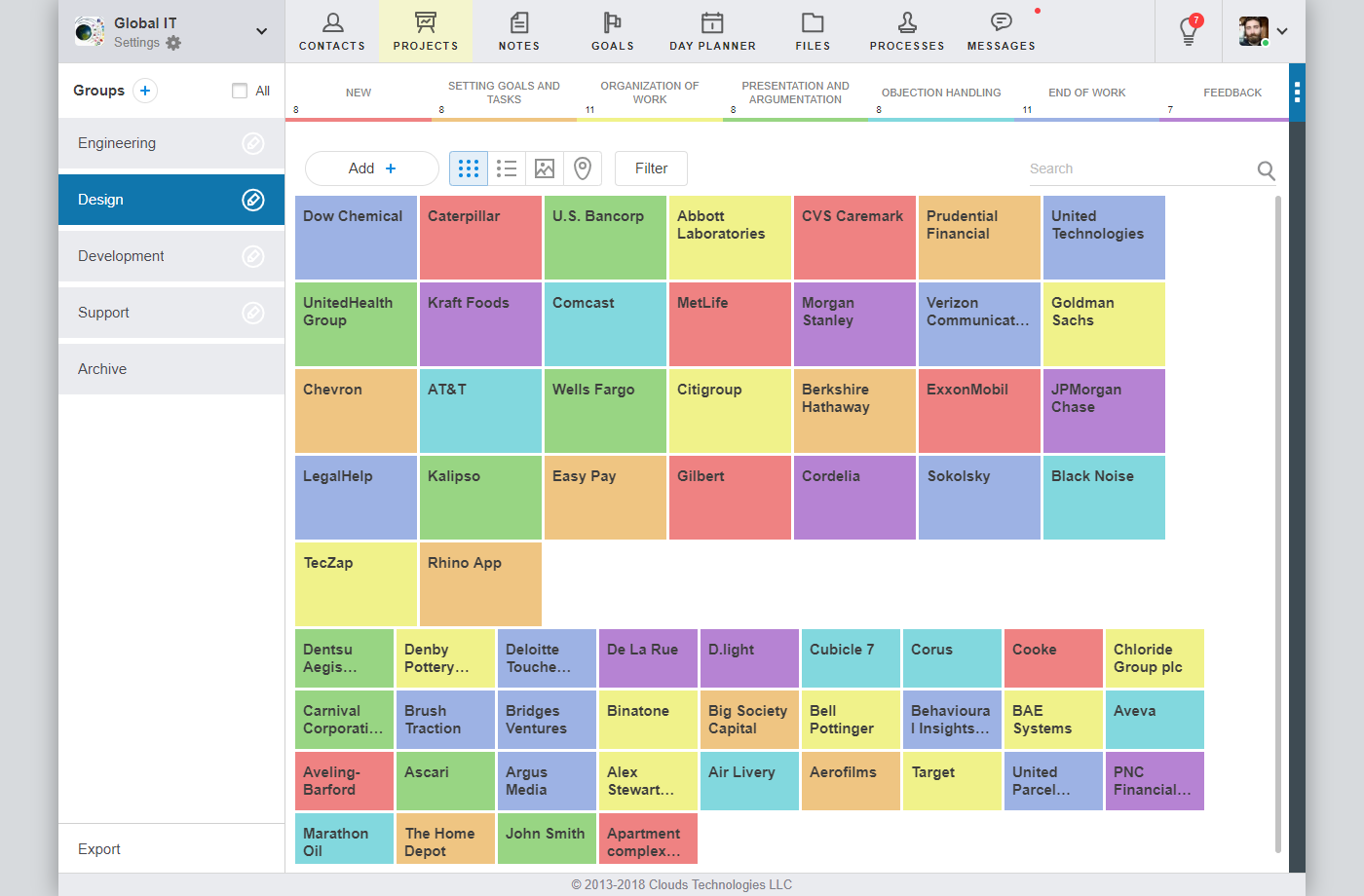The width and height of the screenshot is (1364, 896).
Task: Switch to map location view
Action: (x=583, y=168)
